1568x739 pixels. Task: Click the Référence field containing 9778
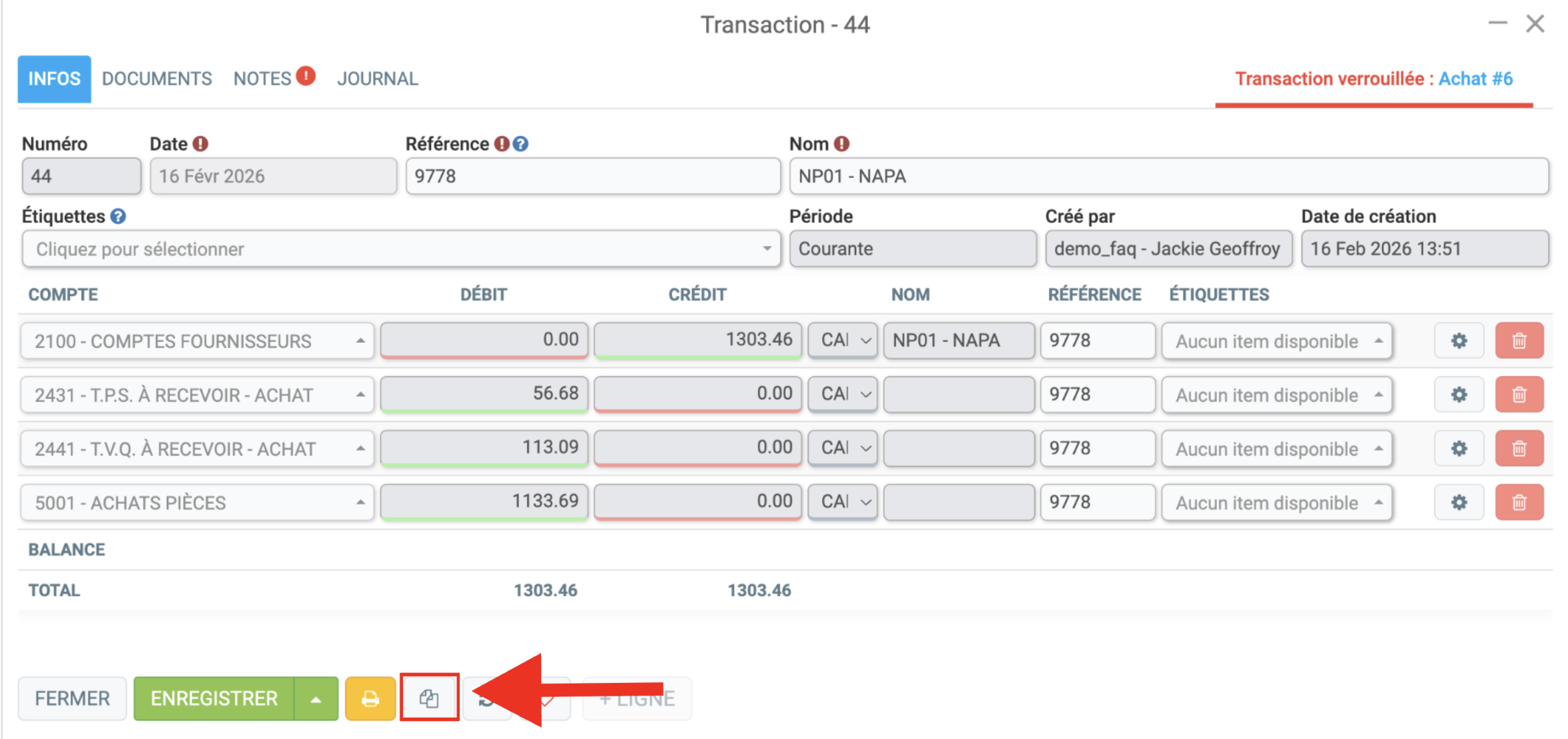[593, 176]
